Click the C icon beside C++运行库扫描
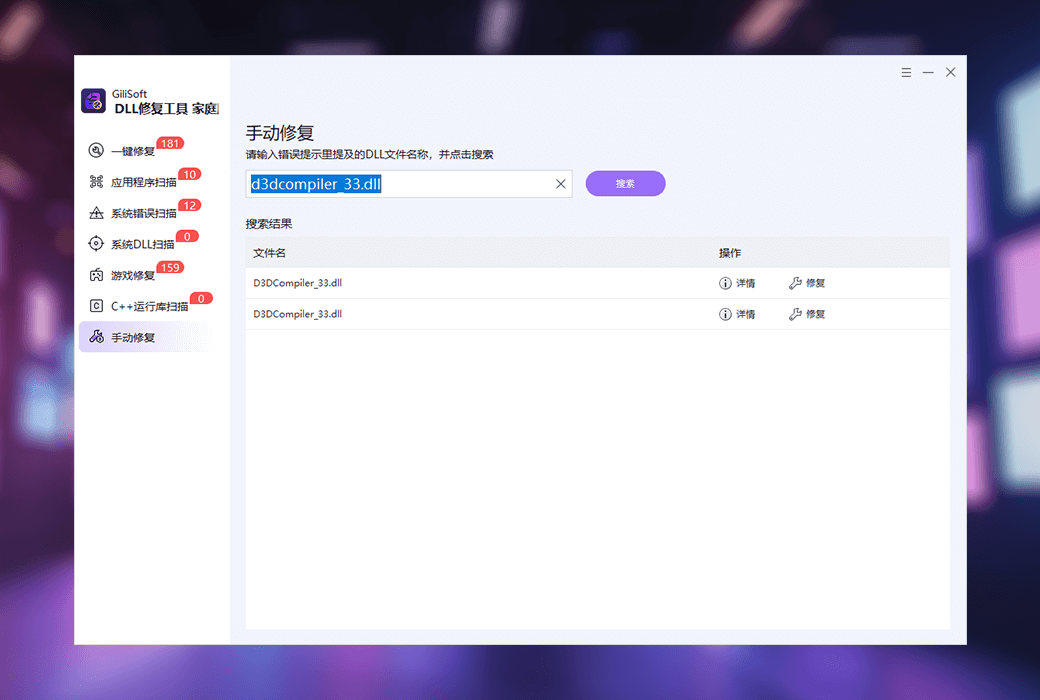The width and height of the screenshot is (1040, 700). pyautogui.click(x=96, y=306)
